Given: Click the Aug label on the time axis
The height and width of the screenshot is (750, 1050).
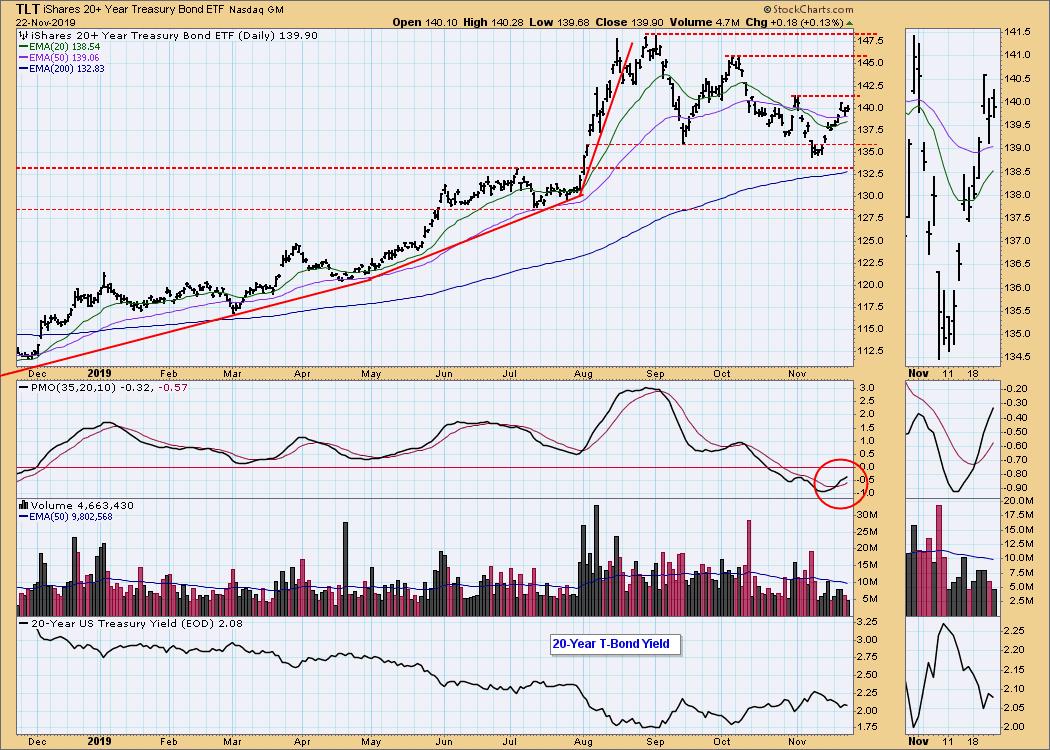Looking at the screenshot, I should click(583, 373).
